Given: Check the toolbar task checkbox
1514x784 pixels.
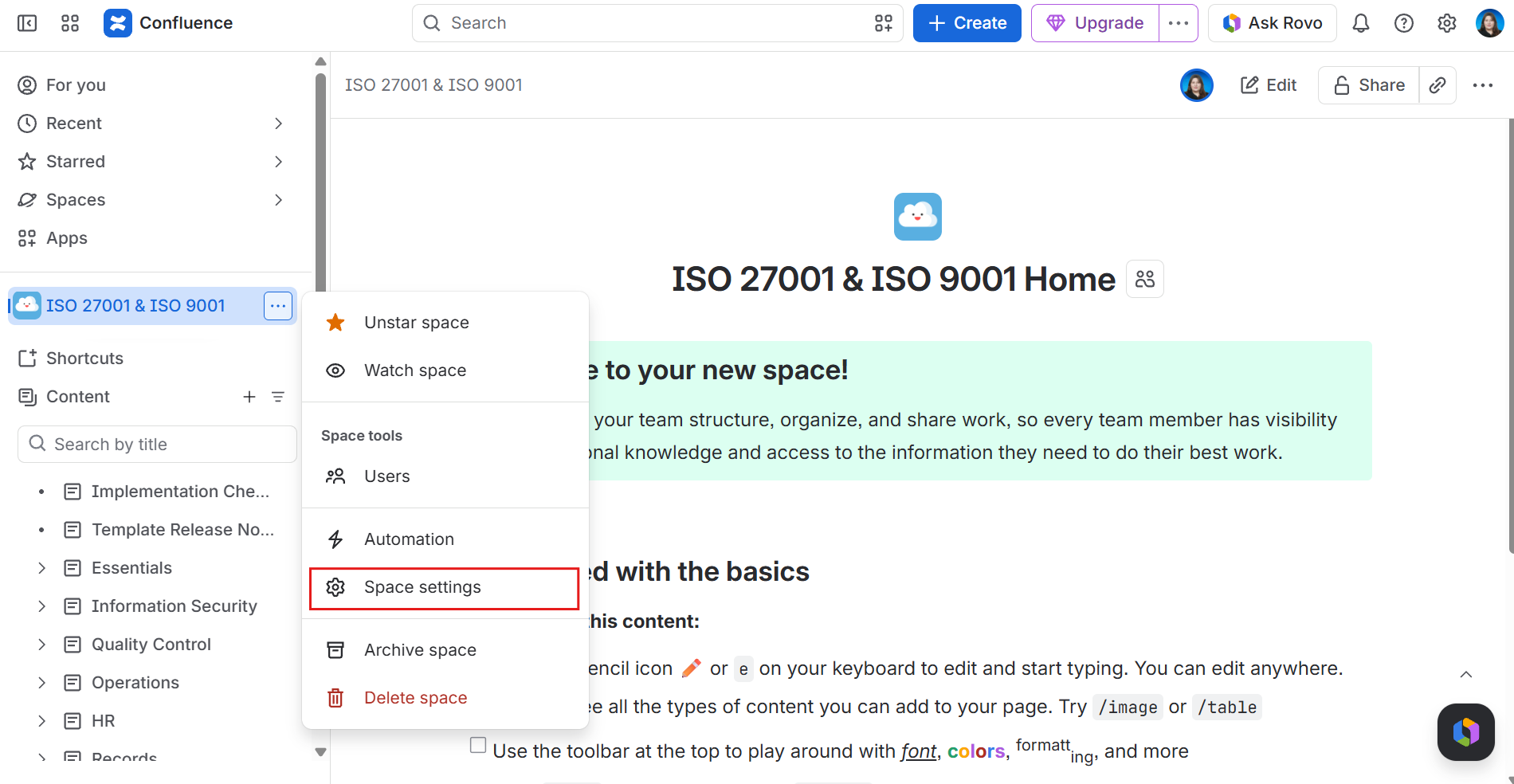Looking at the screenshot, I should [478, 745].
